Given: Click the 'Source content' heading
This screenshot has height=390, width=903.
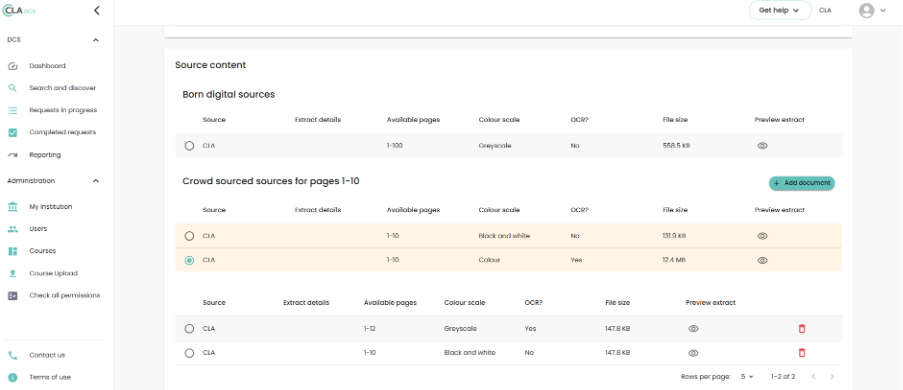Looking at the screenshot, I should tap(211, 65).
